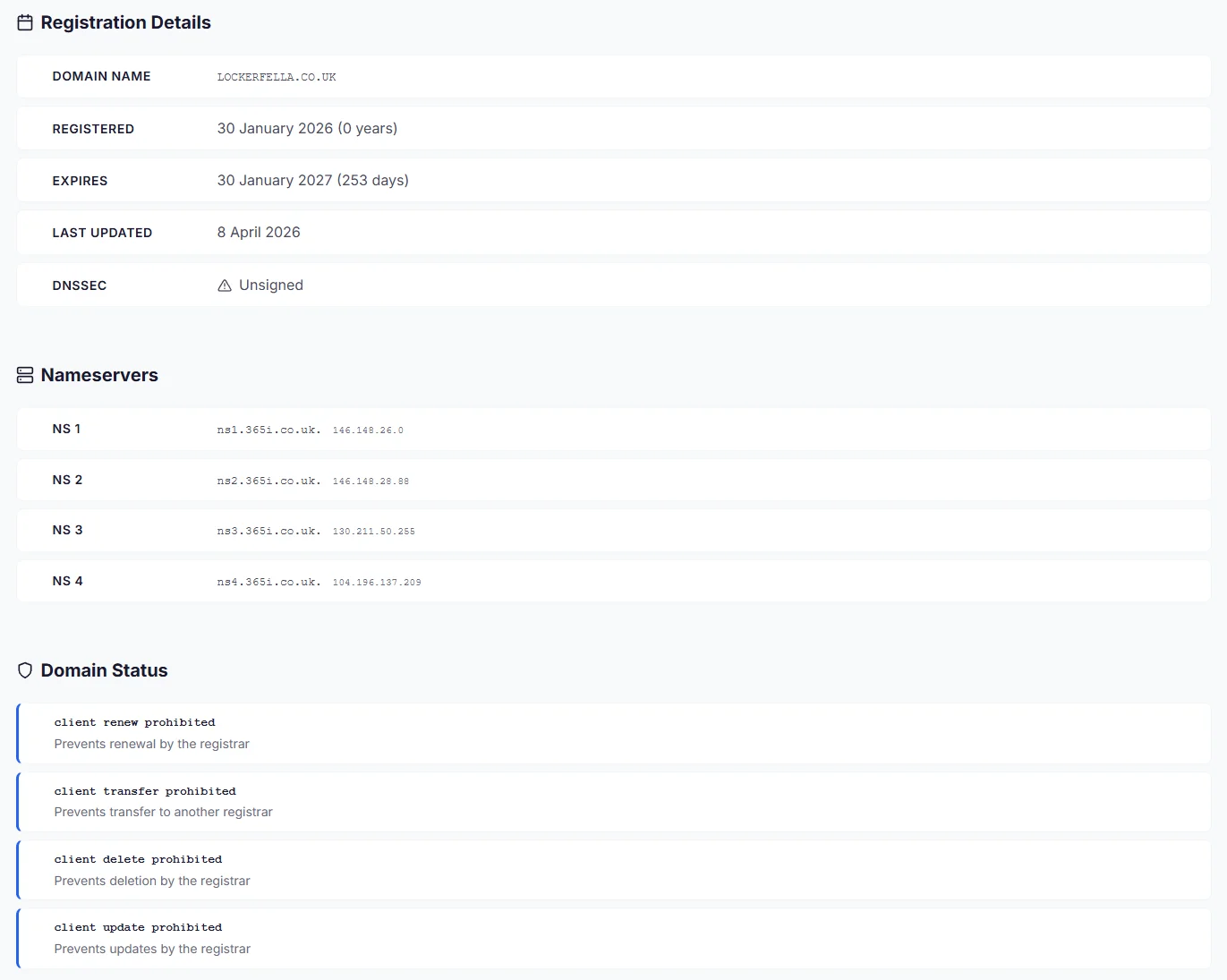Select the IP address 104.196.137.209
Viewport: 1227px width, 980px height.
click(x=377, y=583)
